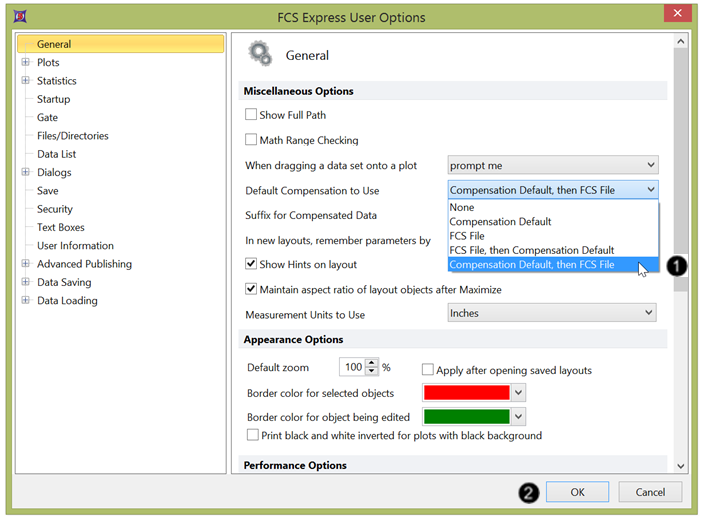Enable Math Range Checking checkbox
The image size is (701, 517).
[251, 140]
